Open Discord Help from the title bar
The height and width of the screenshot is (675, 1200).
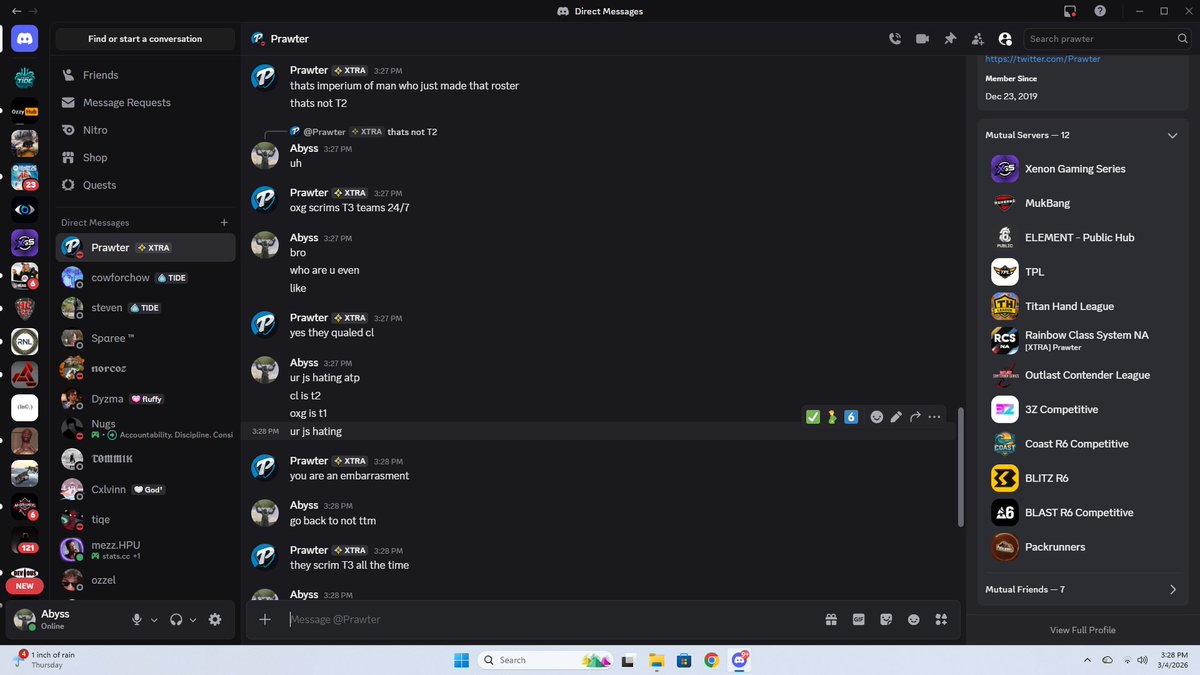coord(1100,11)
